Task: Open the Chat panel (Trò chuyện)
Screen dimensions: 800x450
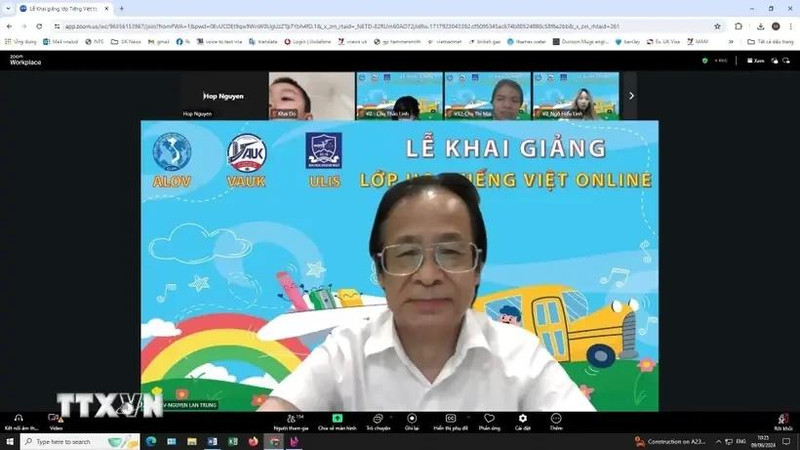Action: coord(378,422)
